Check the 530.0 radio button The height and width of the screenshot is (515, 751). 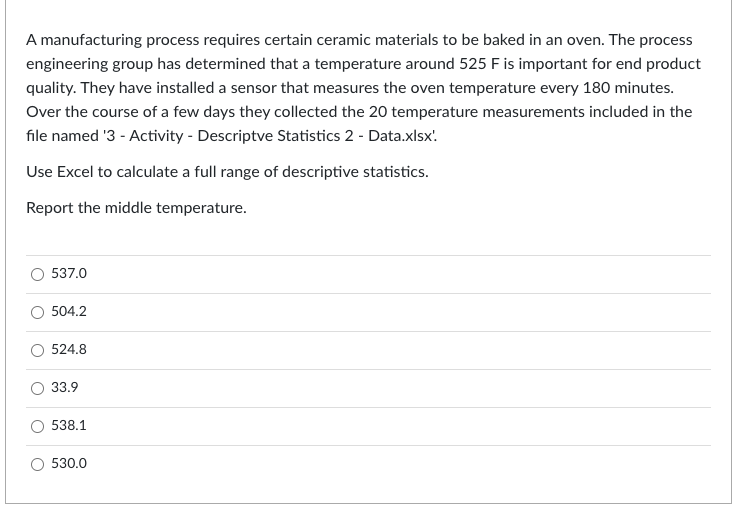pos(37,464)
